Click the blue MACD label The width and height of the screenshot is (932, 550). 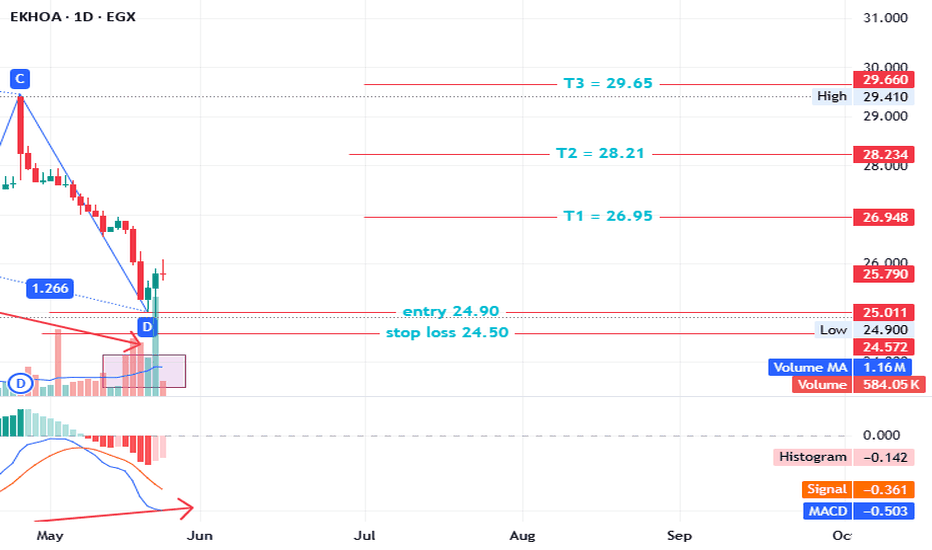(x=827, y=511)
